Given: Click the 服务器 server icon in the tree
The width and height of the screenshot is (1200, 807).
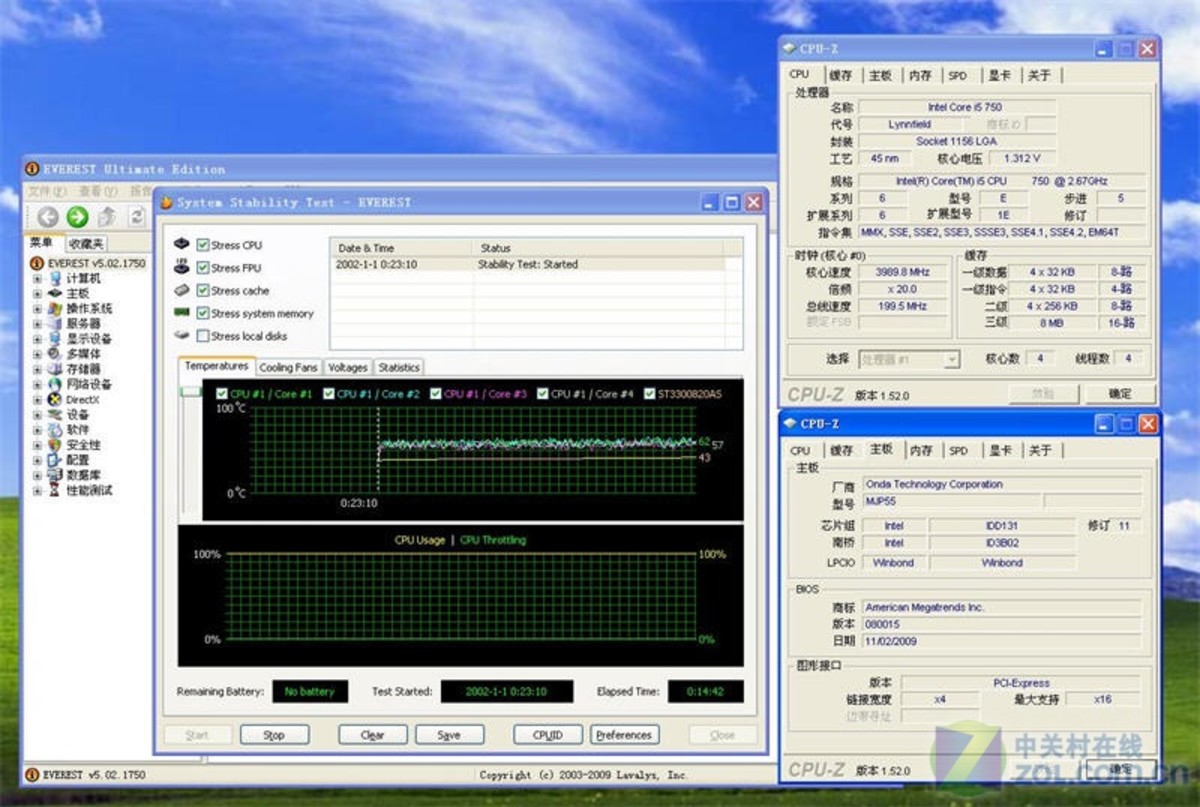Looking at the screenshot, I should (x=56, y=323).
